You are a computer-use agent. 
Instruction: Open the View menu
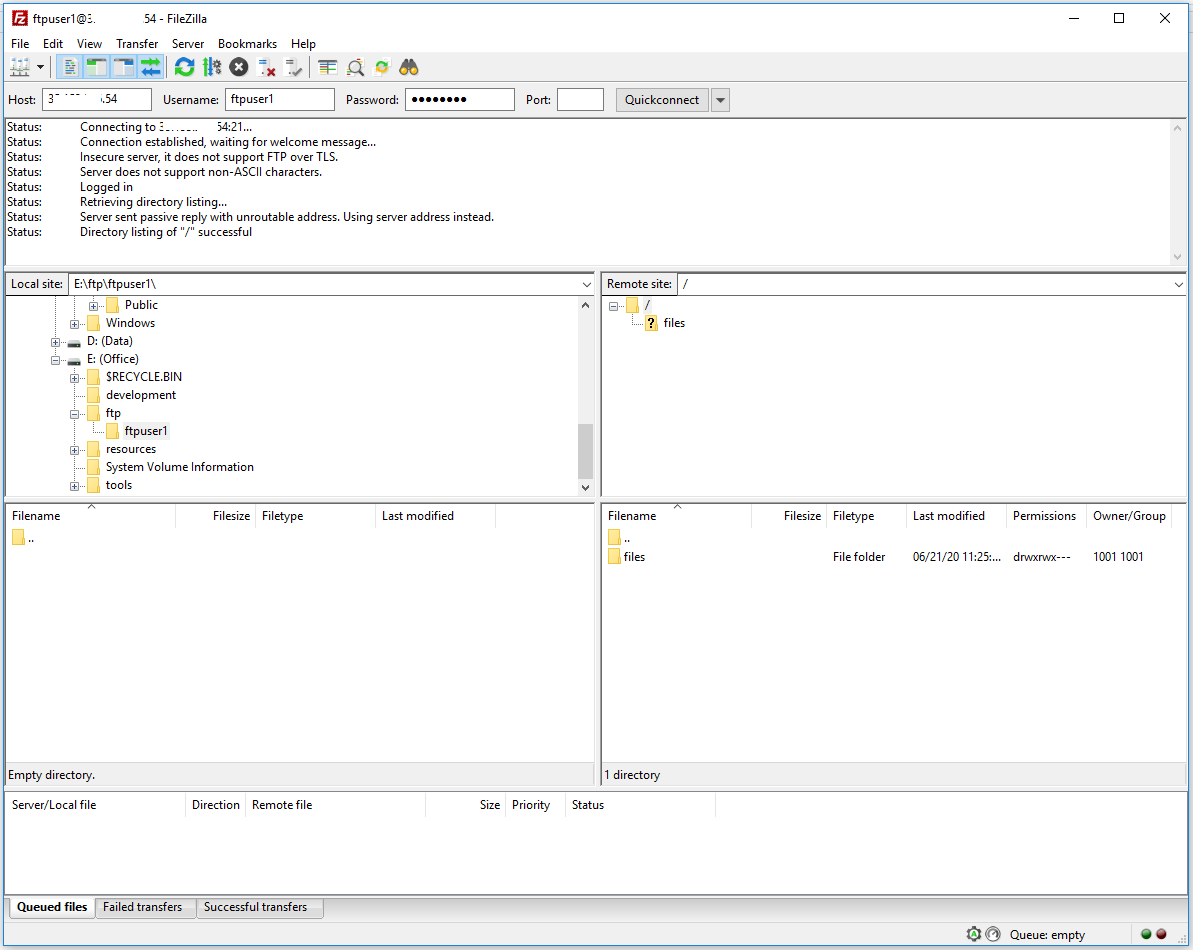point(89,43)
